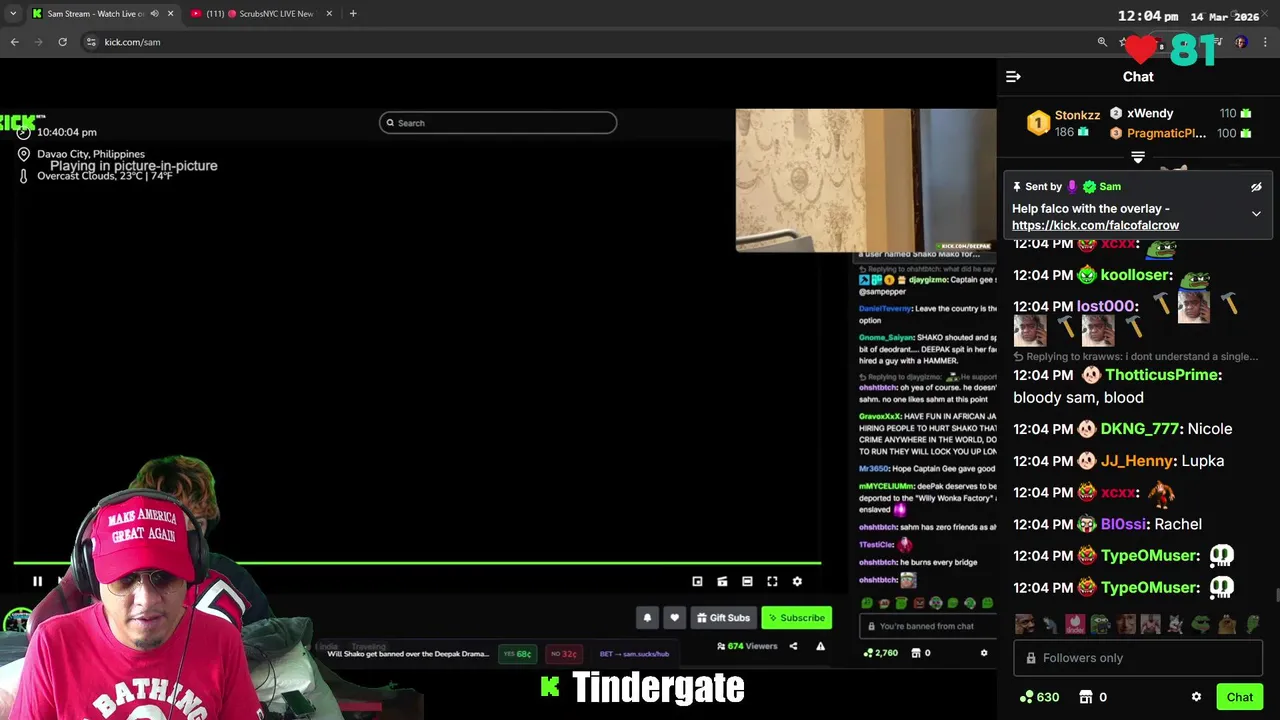This screenshot has height=720, width=1280.
Task: Hide the pinned message with the crossed-eye icon
Action: (1256, 187)
